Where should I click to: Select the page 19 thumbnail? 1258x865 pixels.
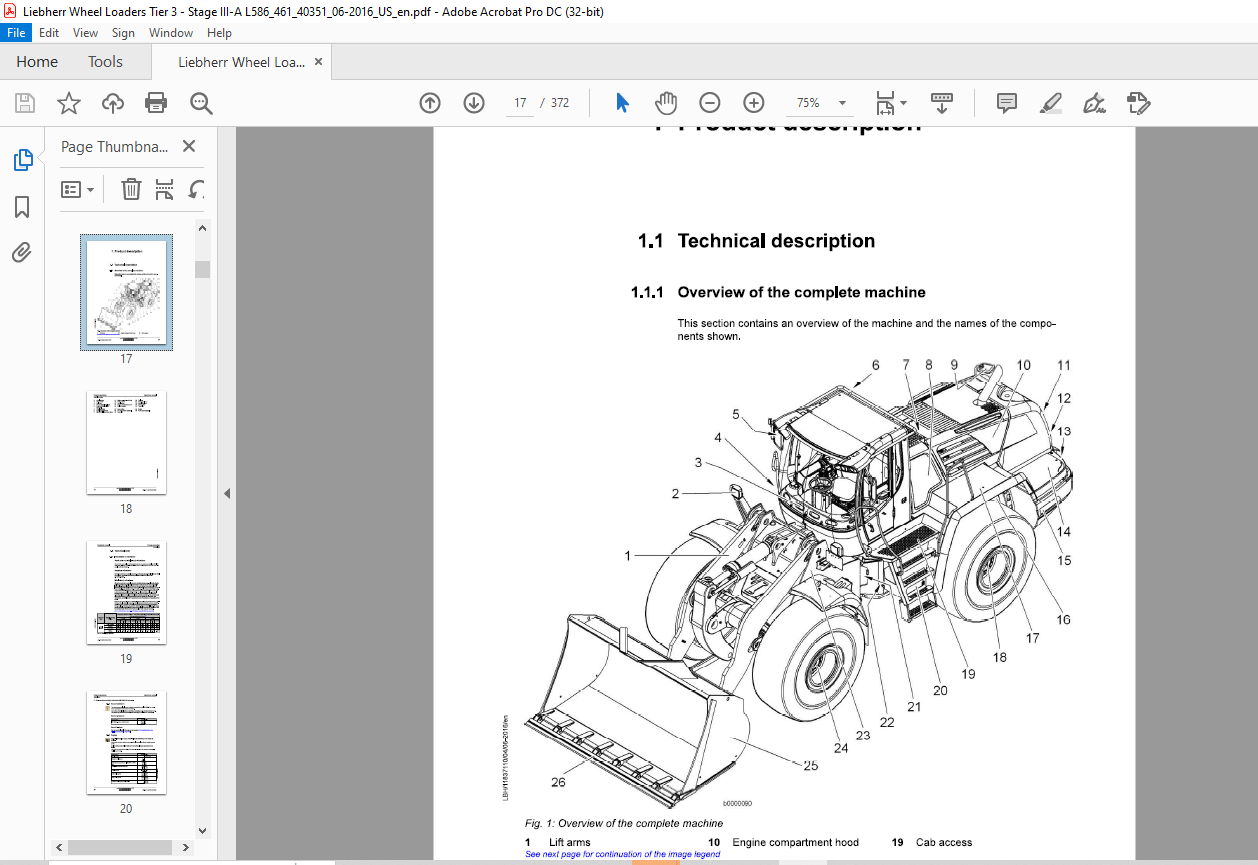tap(126, 592)
